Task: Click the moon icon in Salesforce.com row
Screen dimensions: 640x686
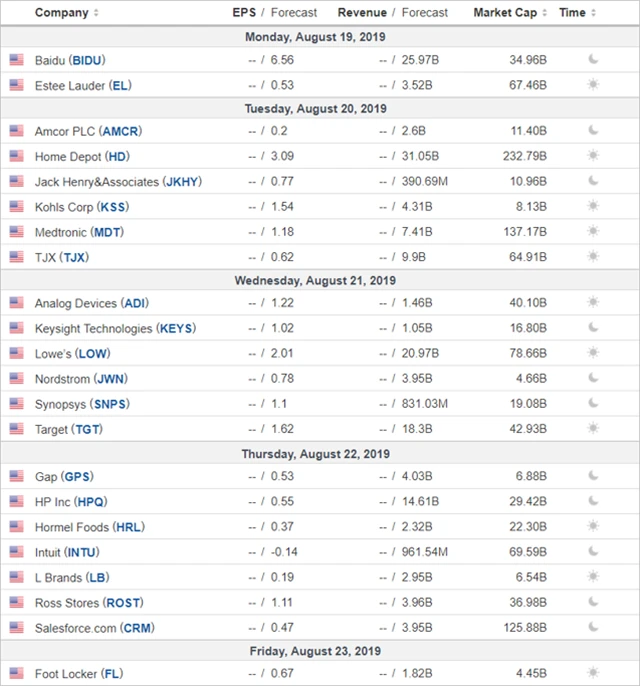Action: pyautogui.click(x=593, y=628)
